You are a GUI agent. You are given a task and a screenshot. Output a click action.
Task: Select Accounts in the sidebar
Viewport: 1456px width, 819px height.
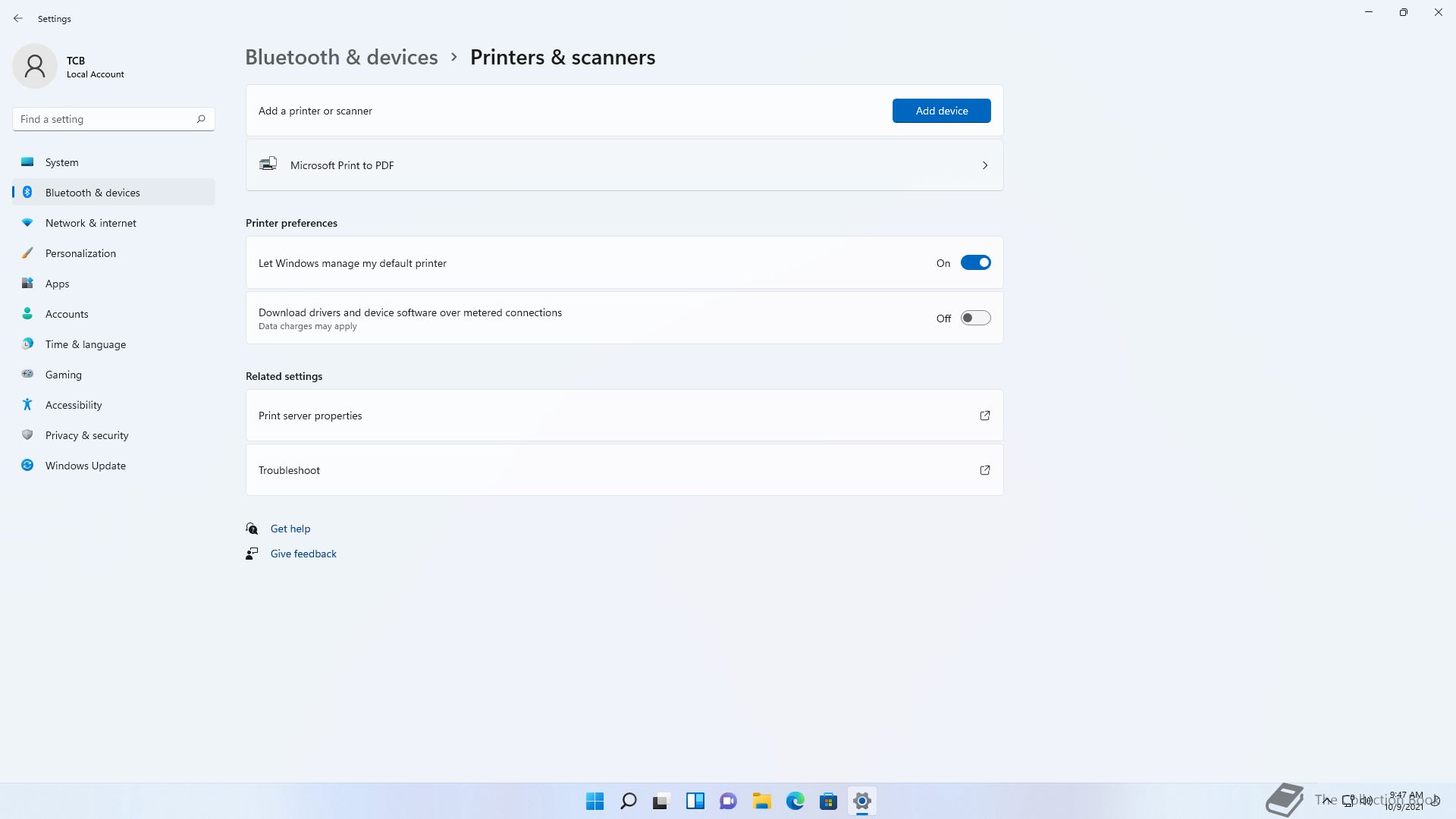pyautogui.click(x=114, y=314)
